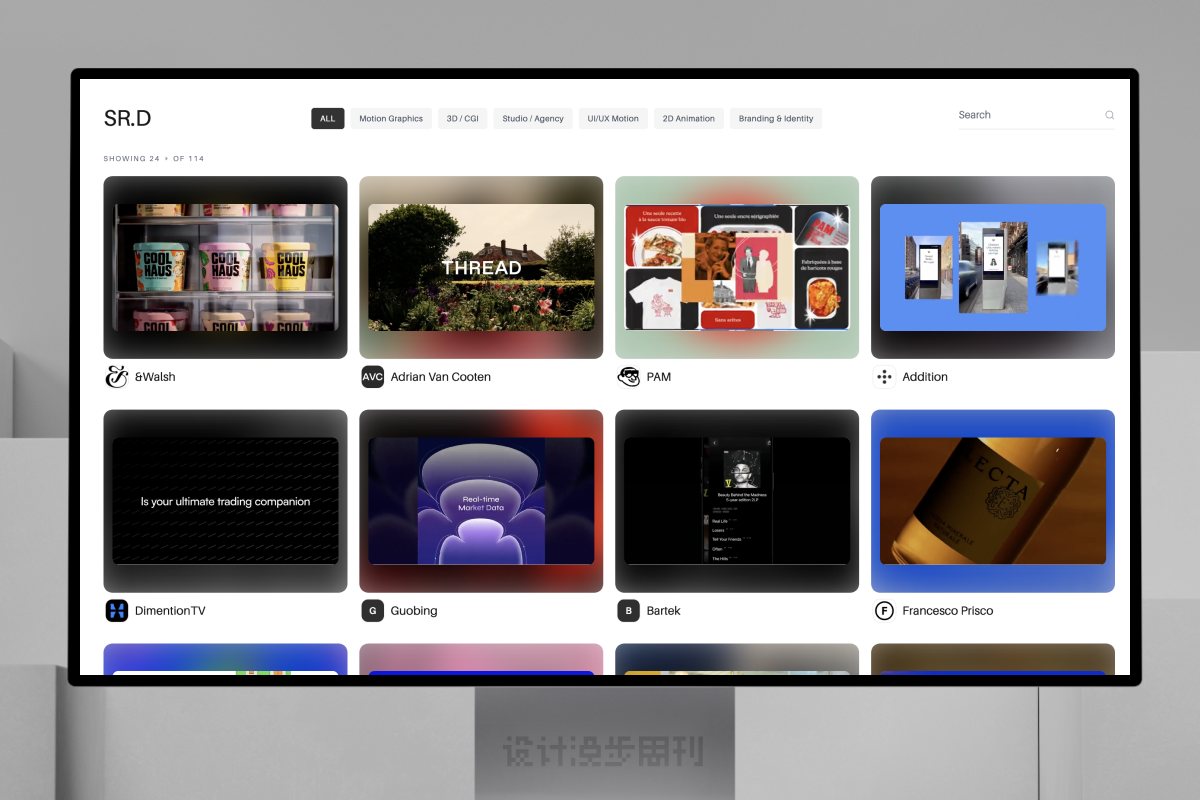Viewport: 1200px width, 800px height.
Task: Click the search magnifier icon
Action: [x=1109, y=115]
